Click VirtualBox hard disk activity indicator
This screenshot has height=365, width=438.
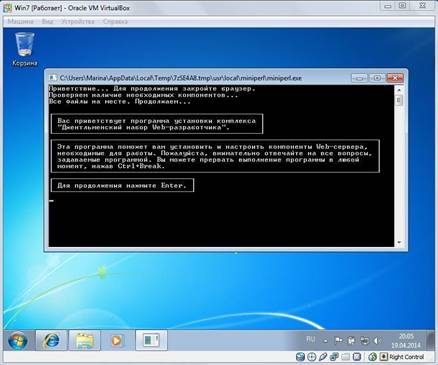(x=300, y=357)
